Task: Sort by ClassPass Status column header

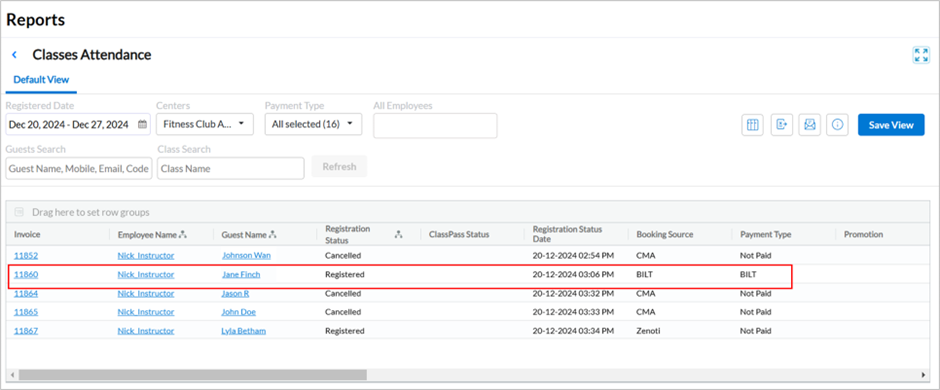Action: click(x=459, y=234)
